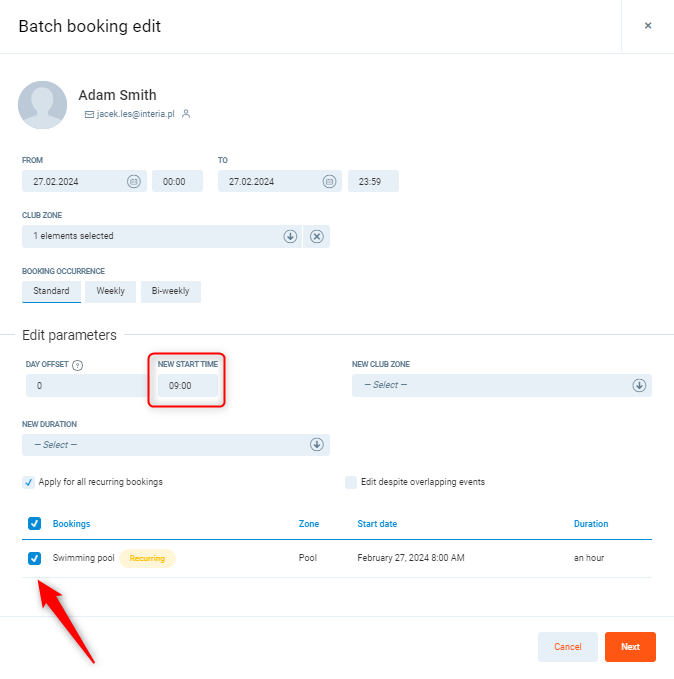The height and width of the screenshot is (679, 674).
Task: Click the New Start Time field
Action: pyautogui.click(x=187, y=385)
